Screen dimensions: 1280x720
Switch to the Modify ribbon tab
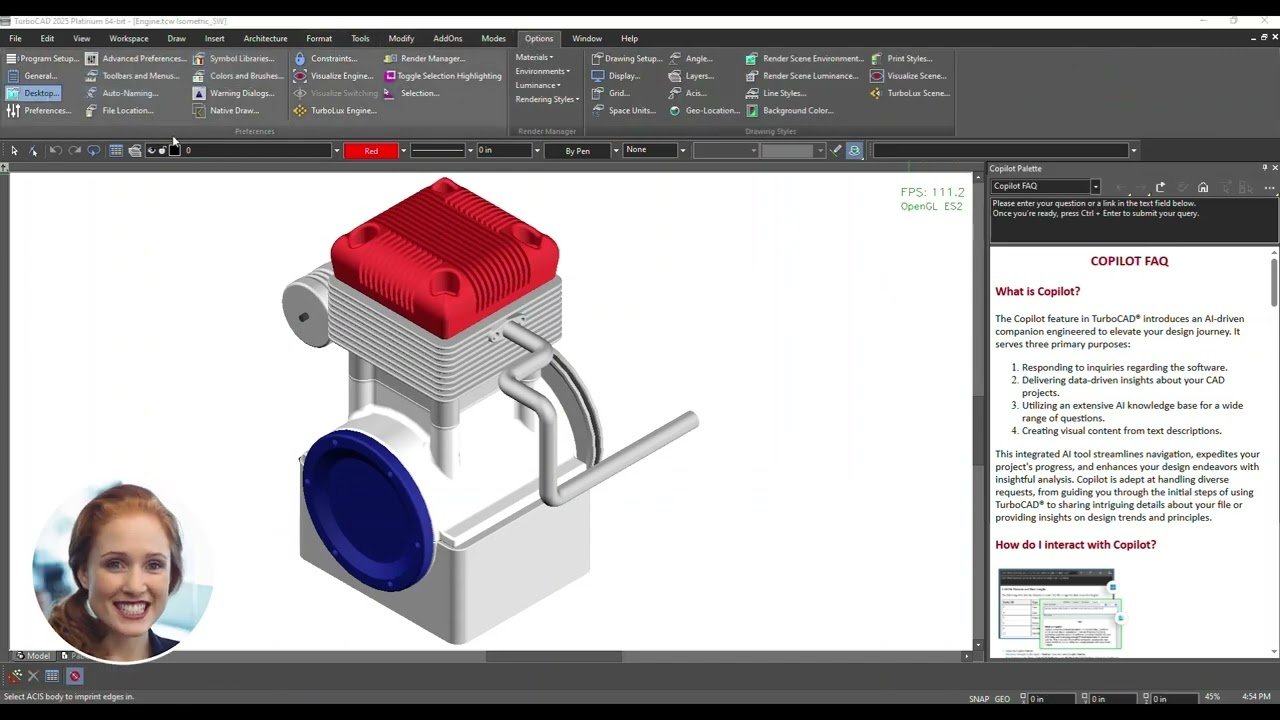click(401, 39)
